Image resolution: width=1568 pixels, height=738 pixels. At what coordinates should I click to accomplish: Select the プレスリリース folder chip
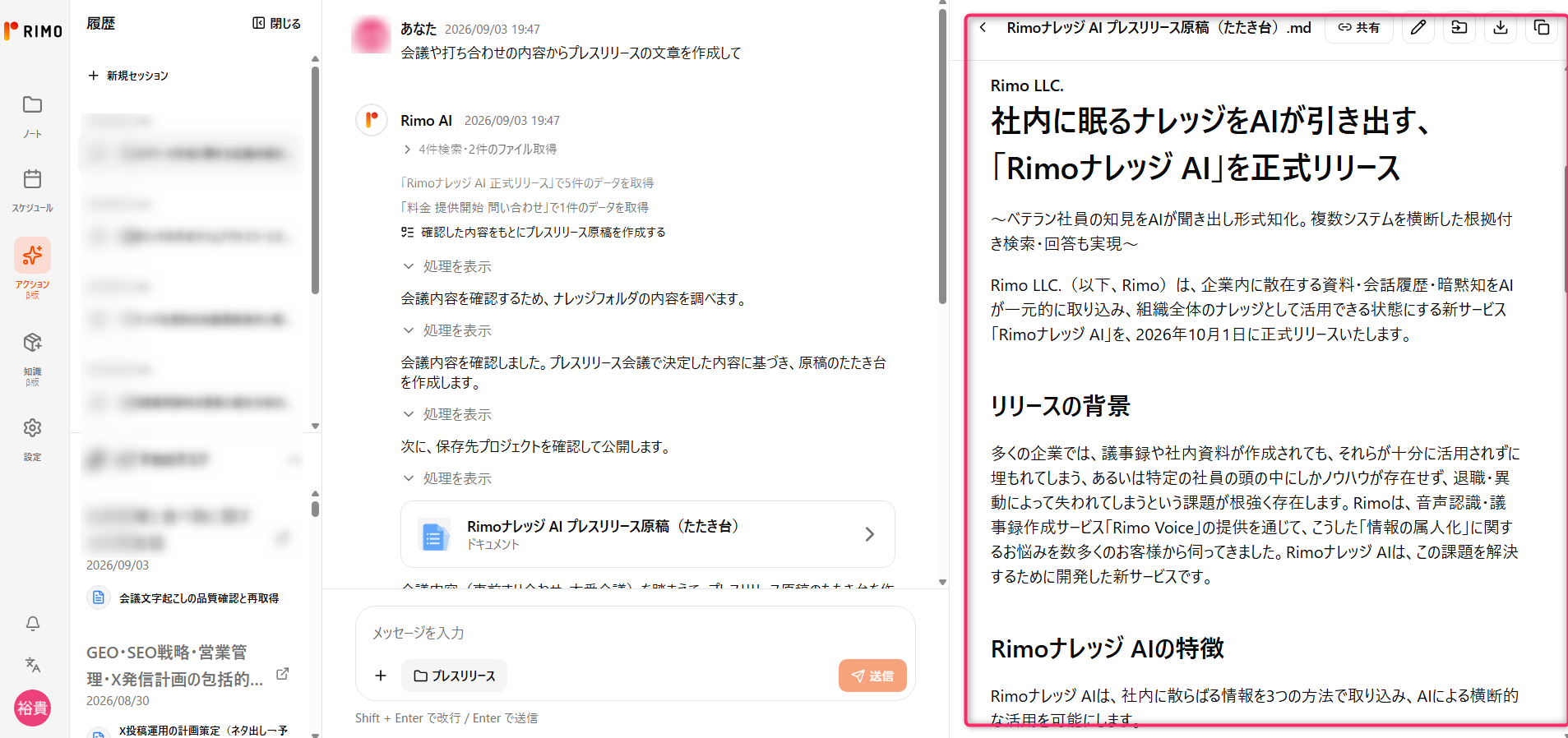point(455,676)
